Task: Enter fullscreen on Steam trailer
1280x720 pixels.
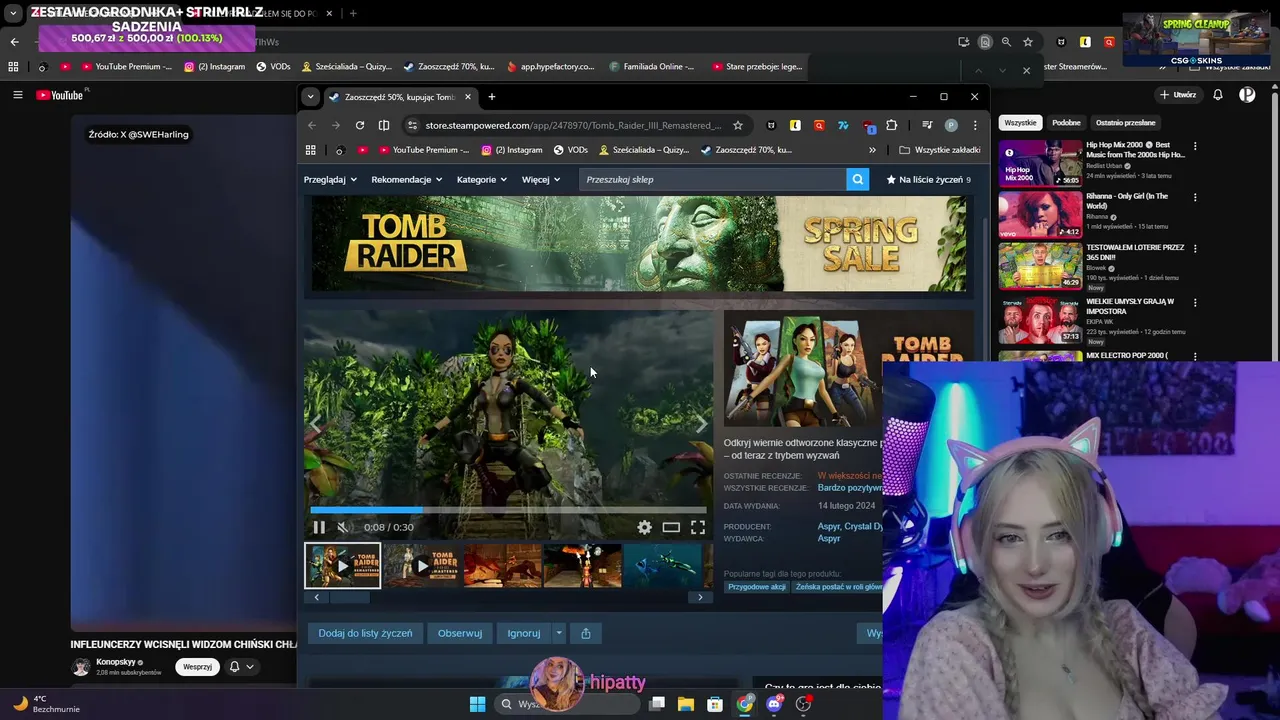Action: click(x=698, y=527)
